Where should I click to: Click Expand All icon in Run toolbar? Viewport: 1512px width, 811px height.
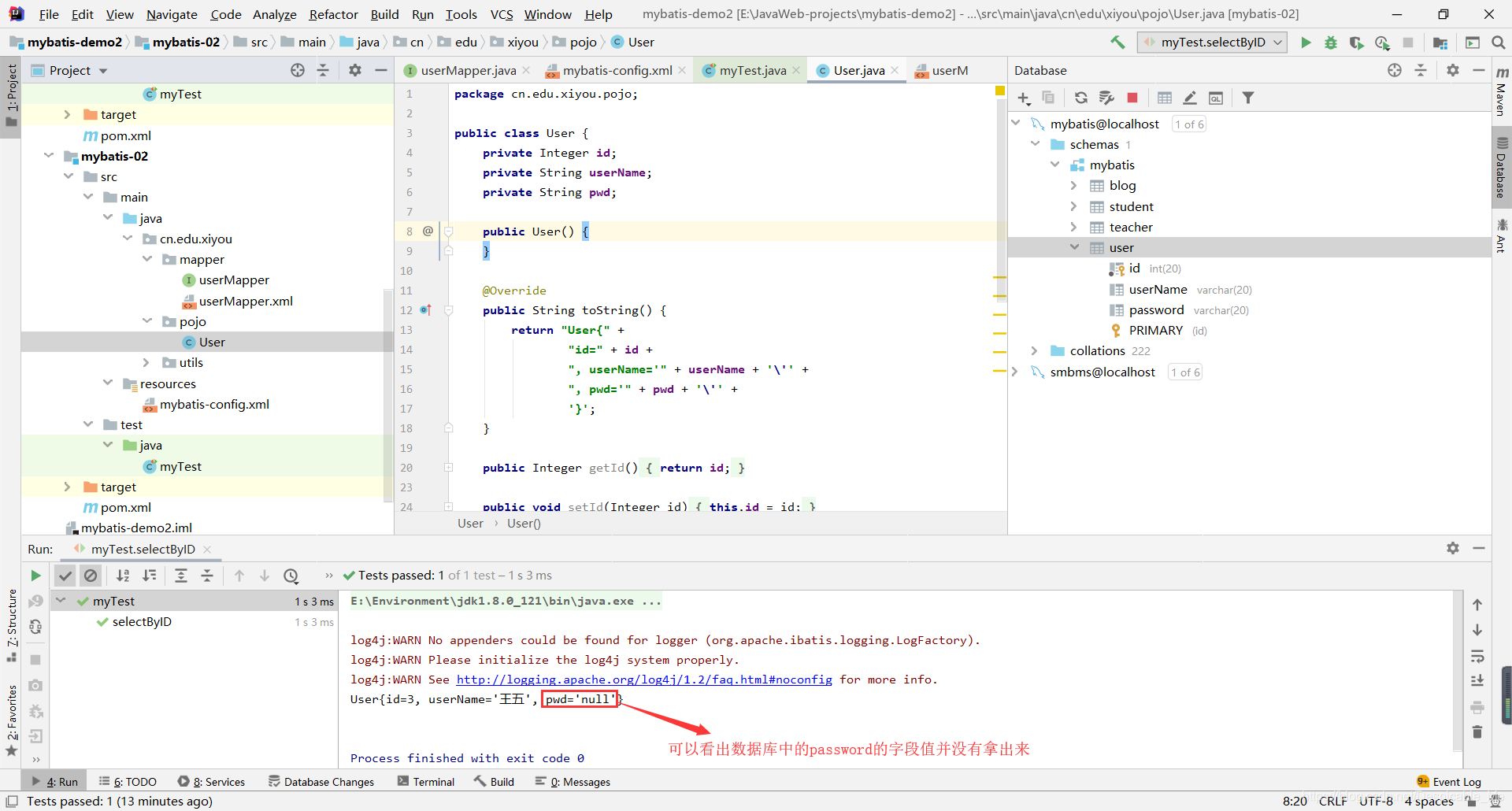pos(181,576)
